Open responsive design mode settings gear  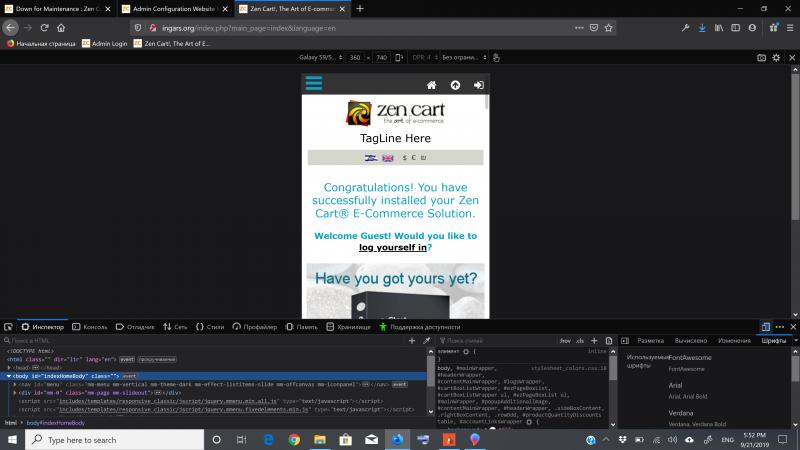[x=776, y=58]
